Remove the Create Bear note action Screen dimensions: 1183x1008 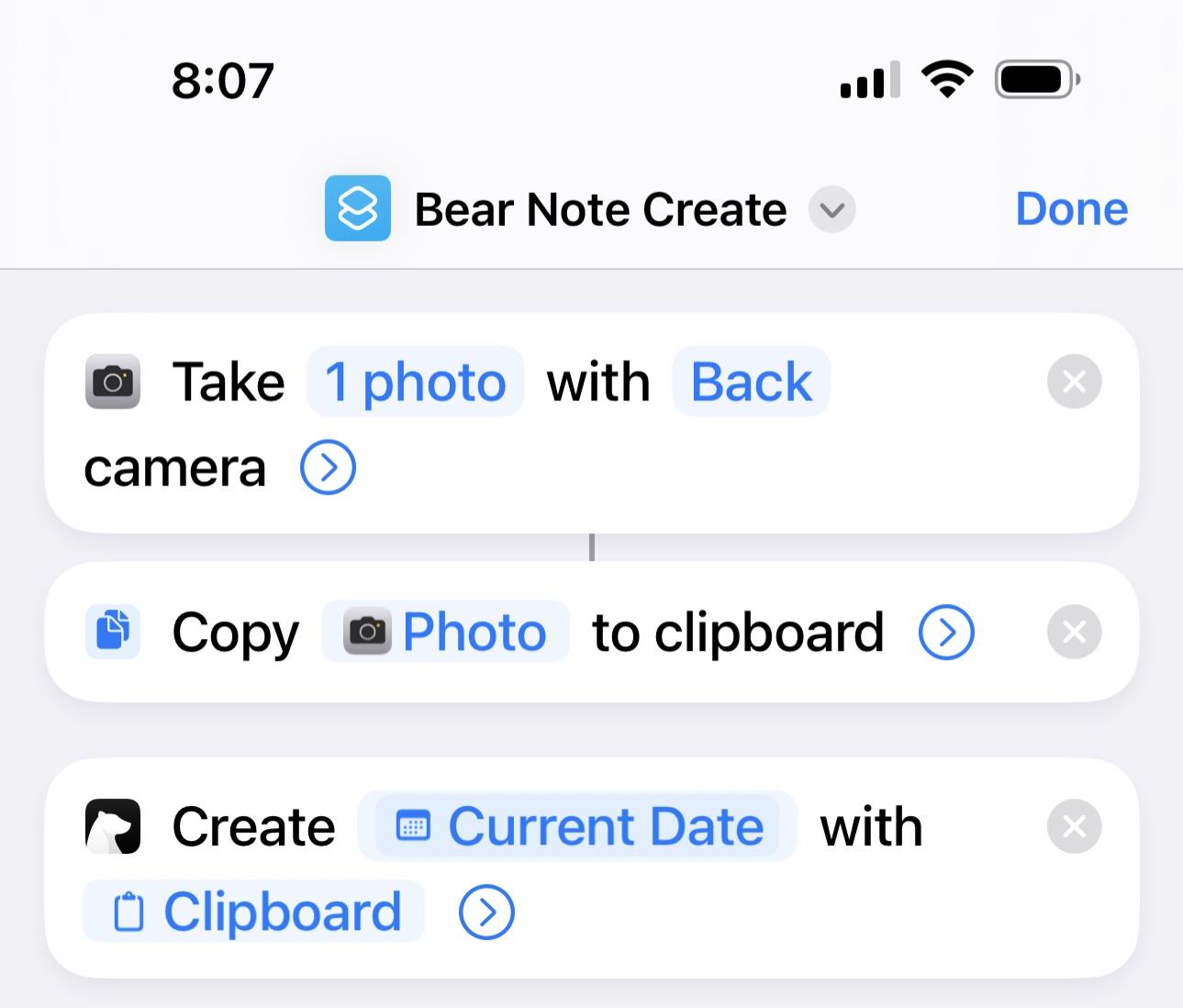(x=1074, y=826)
